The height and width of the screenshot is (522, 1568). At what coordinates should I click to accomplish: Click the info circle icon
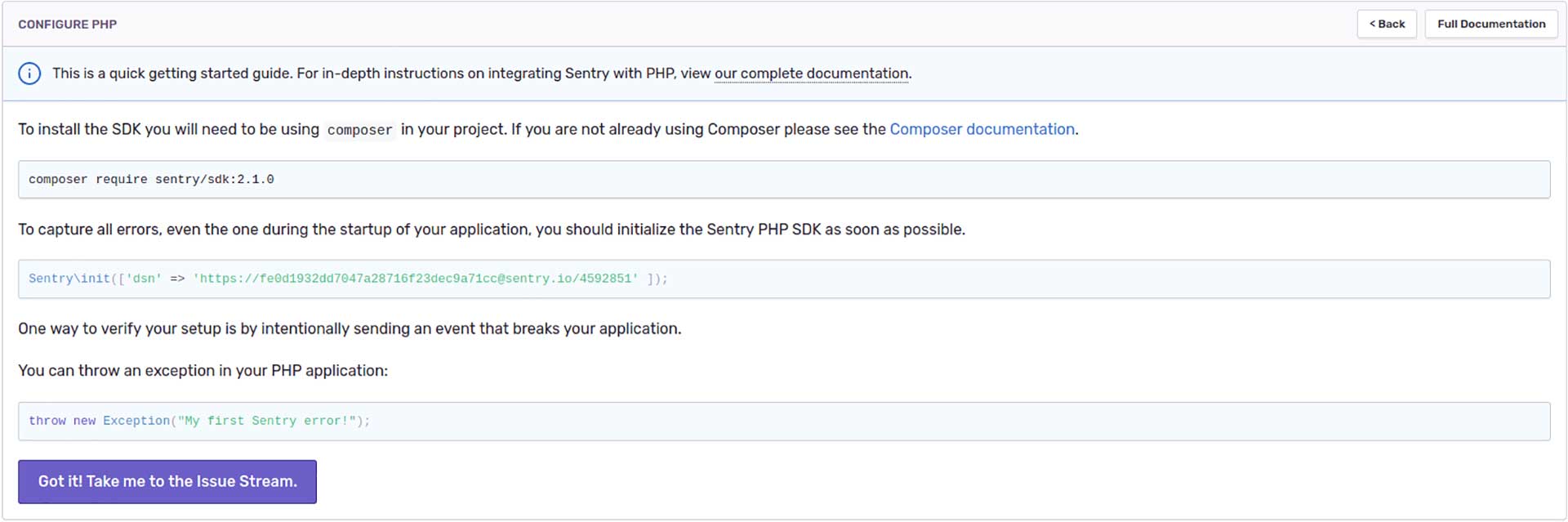tap(29, 74)
